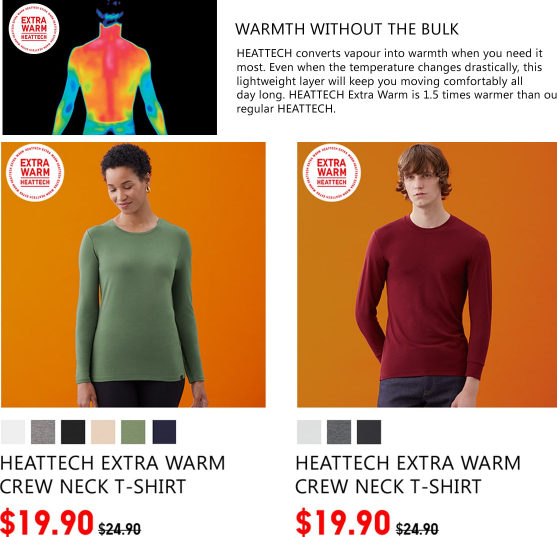
Task: Open women's green crew neck product image
Action: coord(133,275)
